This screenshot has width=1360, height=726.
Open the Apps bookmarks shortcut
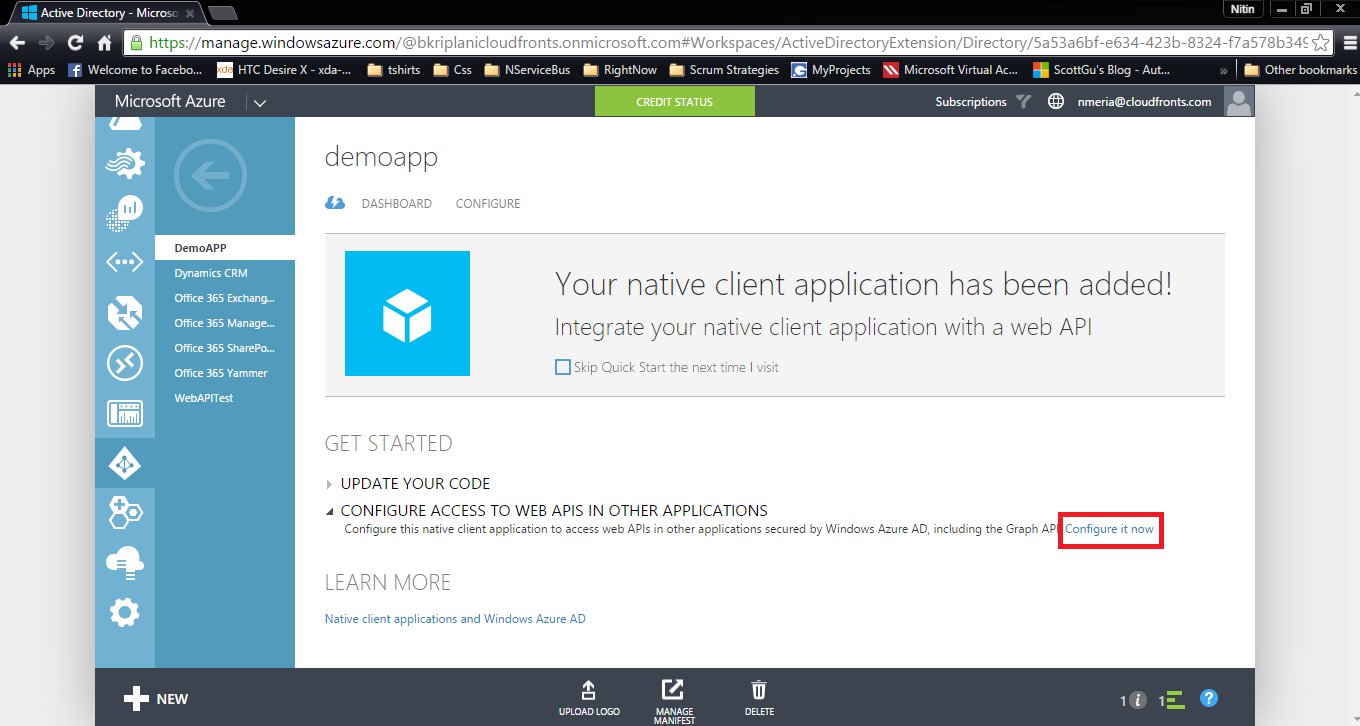point(31,70)
